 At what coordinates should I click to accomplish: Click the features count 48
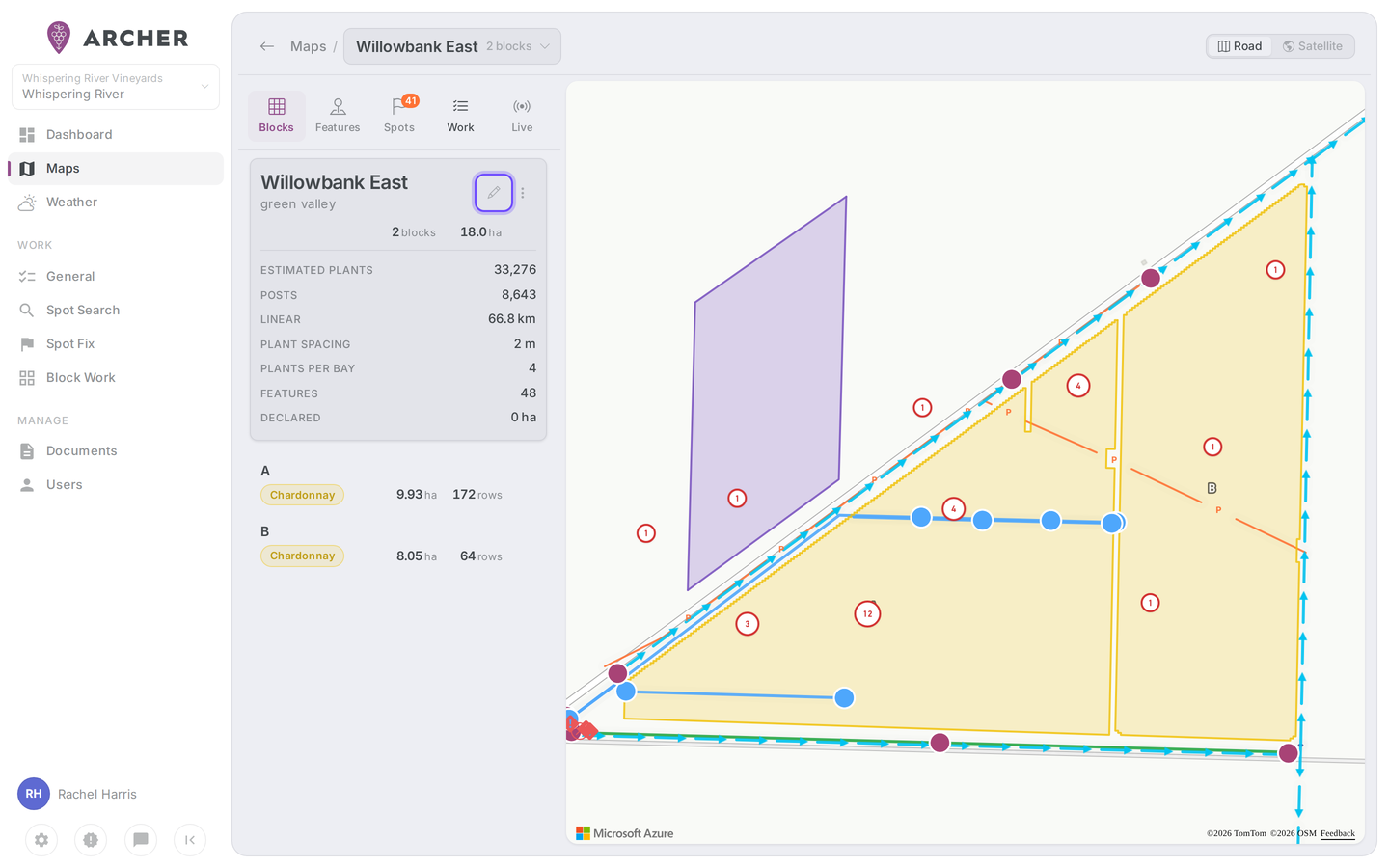pos(529,393)
